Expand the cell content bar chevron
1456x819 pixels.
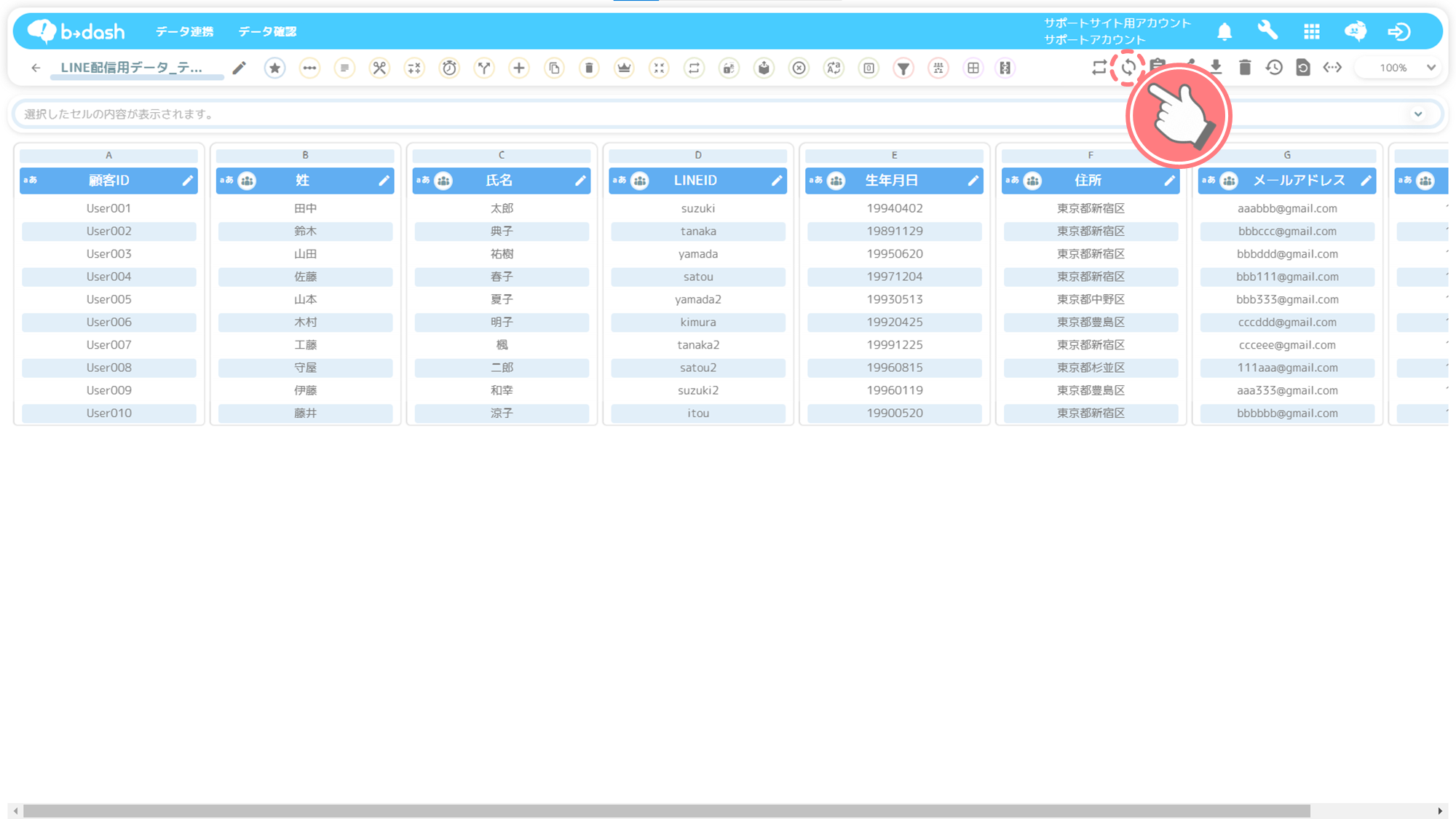click(x=1418, y=114)
